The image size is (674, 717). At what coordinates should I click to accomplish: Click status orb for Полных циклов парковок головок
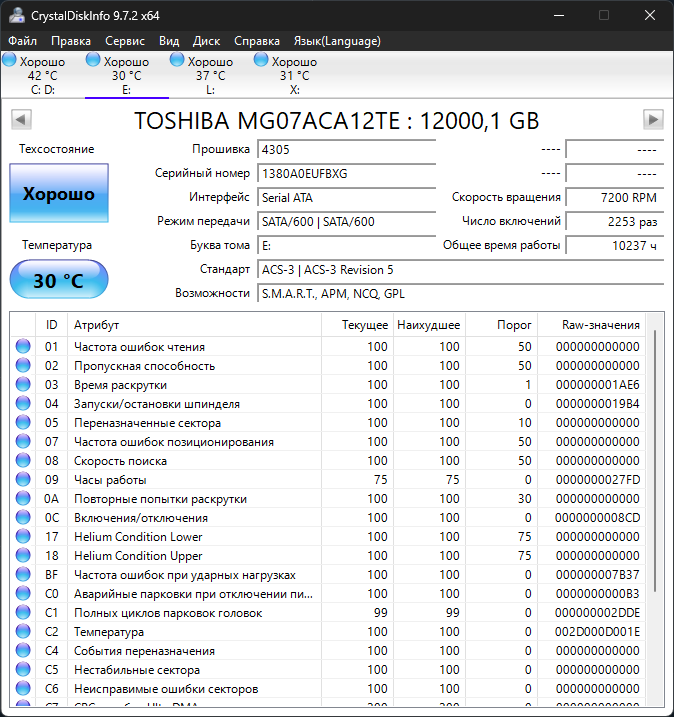pyautogui.click(x=23, y=612)
